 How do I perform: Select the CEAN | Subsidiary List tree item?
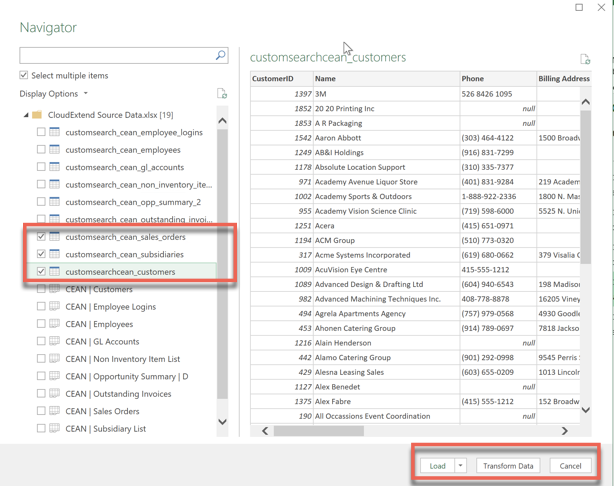point(105,428)
